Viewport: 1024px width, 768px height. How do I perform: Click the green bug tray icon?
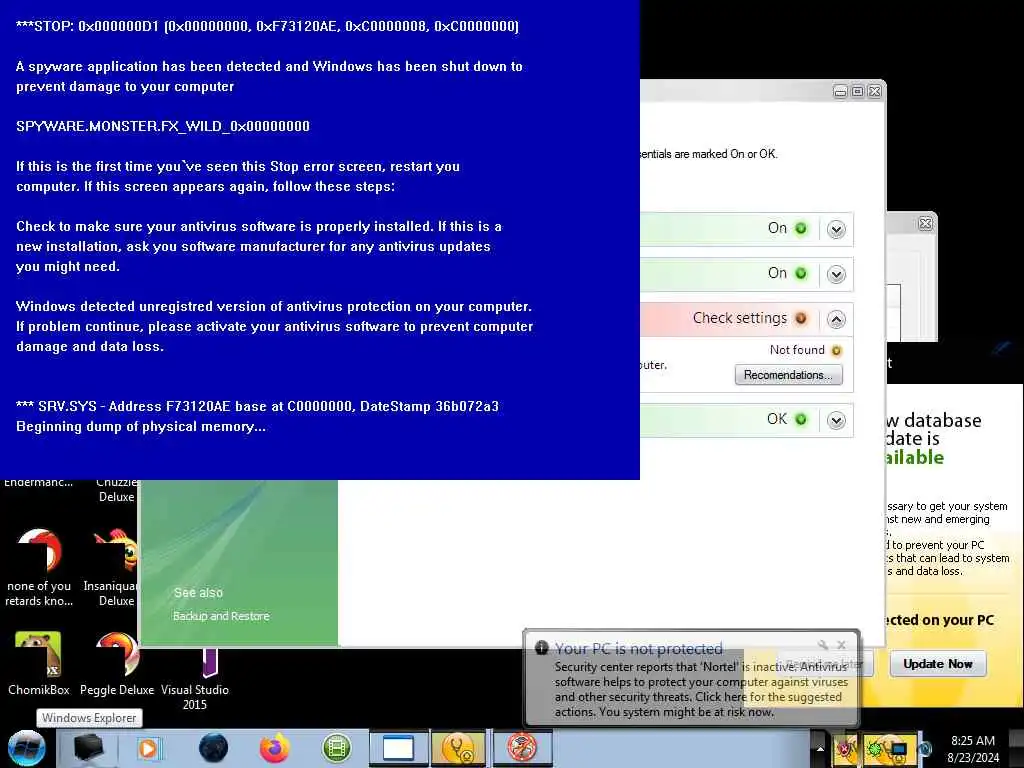point(874,749)
